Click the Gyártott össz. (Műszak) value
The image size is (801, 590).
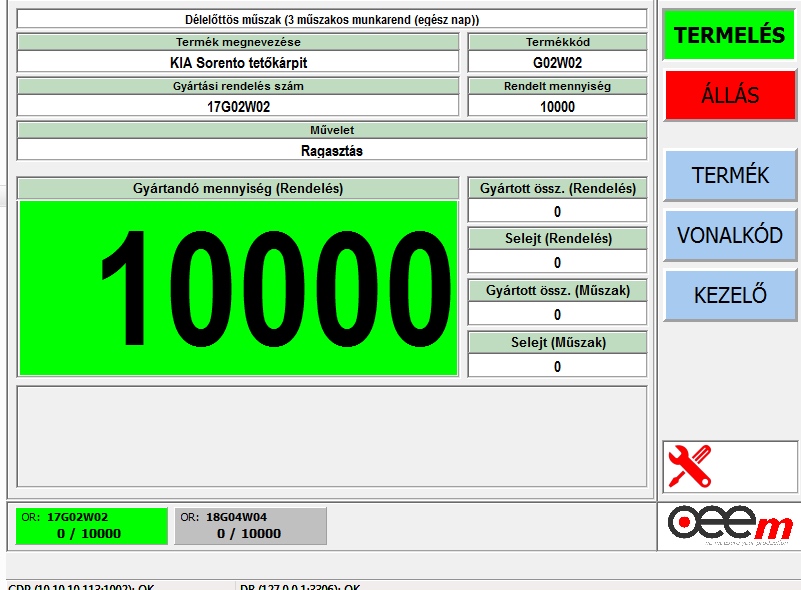point(557,315)
